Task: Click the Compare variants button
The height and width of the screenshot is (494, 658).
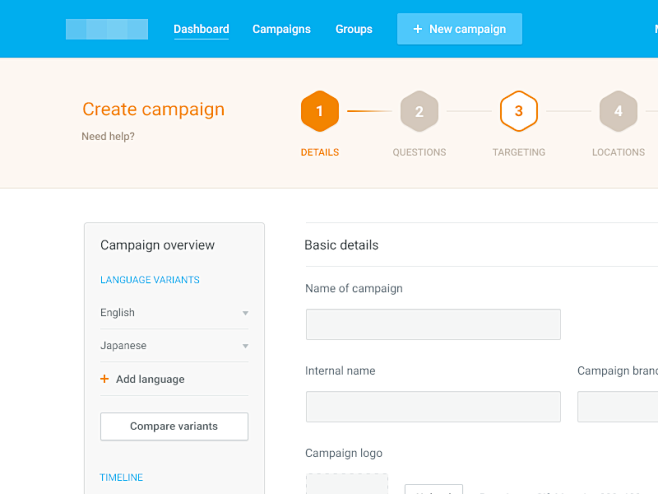Action: point(174,426)
